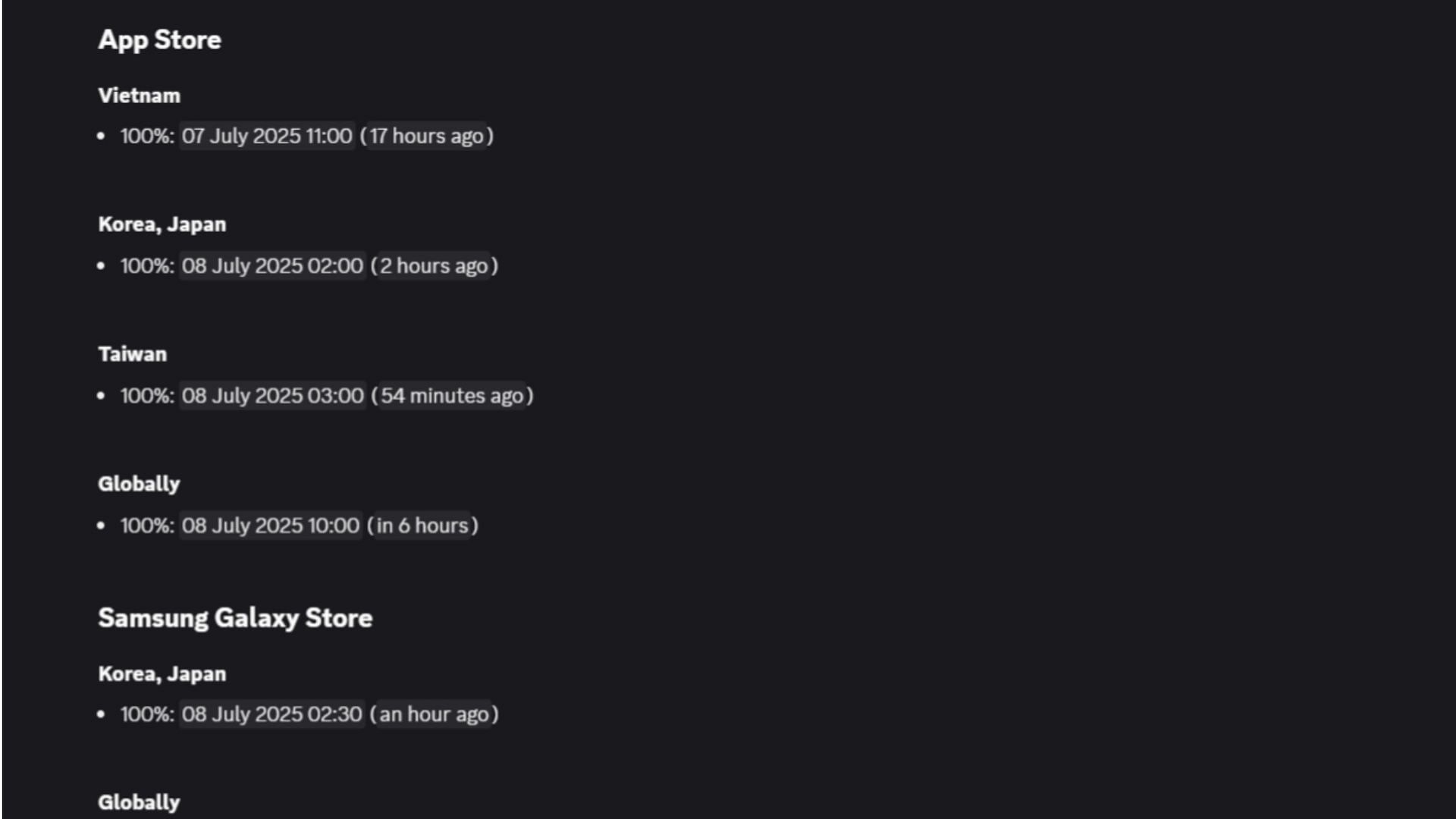
Task: Click the in 6 hours relative time
Action: tap(422, 526)
